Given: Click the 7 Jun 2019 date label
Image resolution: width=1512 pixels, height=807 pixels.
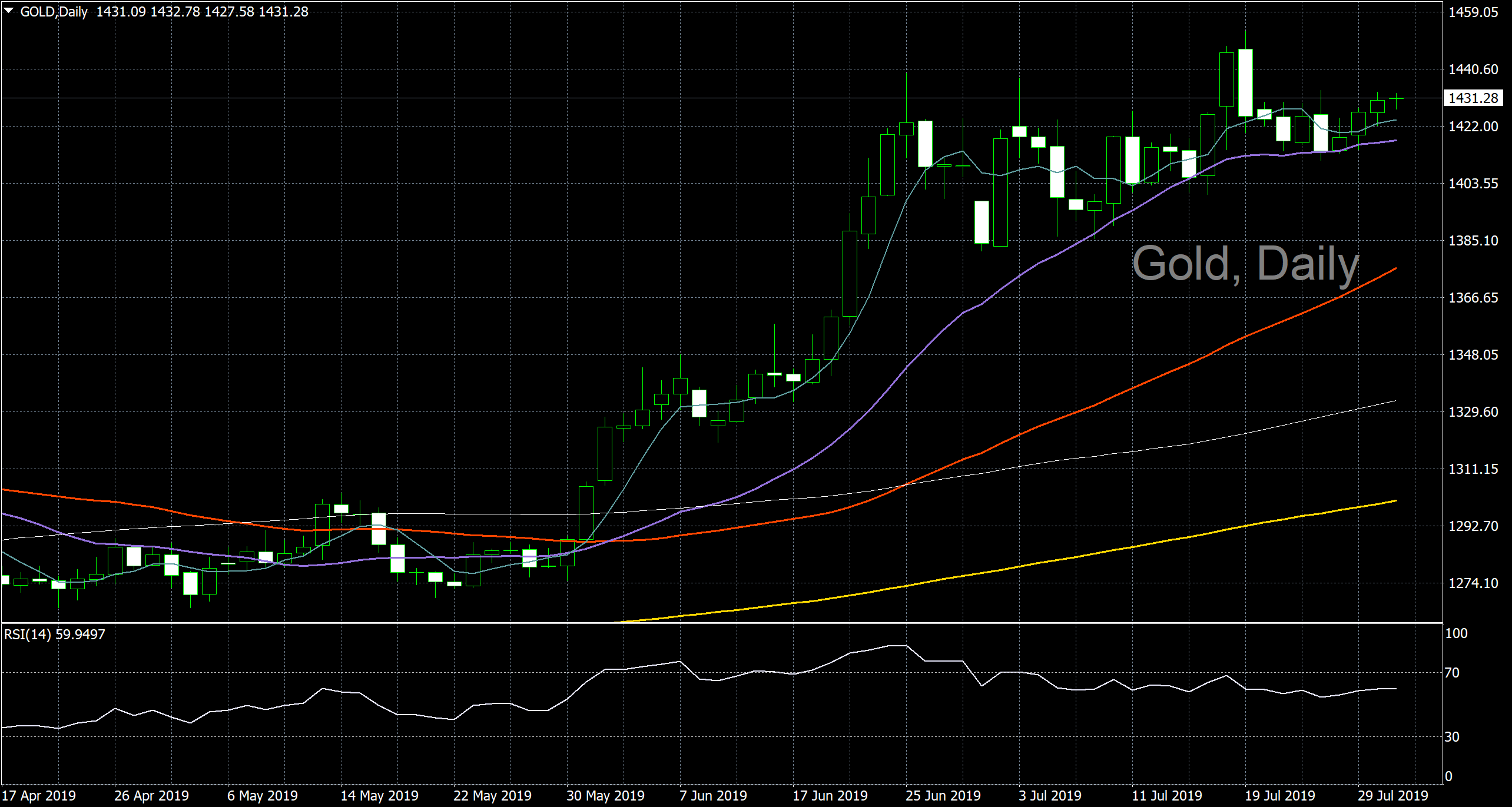Looking at the screenshot, I should pos(713,796).
